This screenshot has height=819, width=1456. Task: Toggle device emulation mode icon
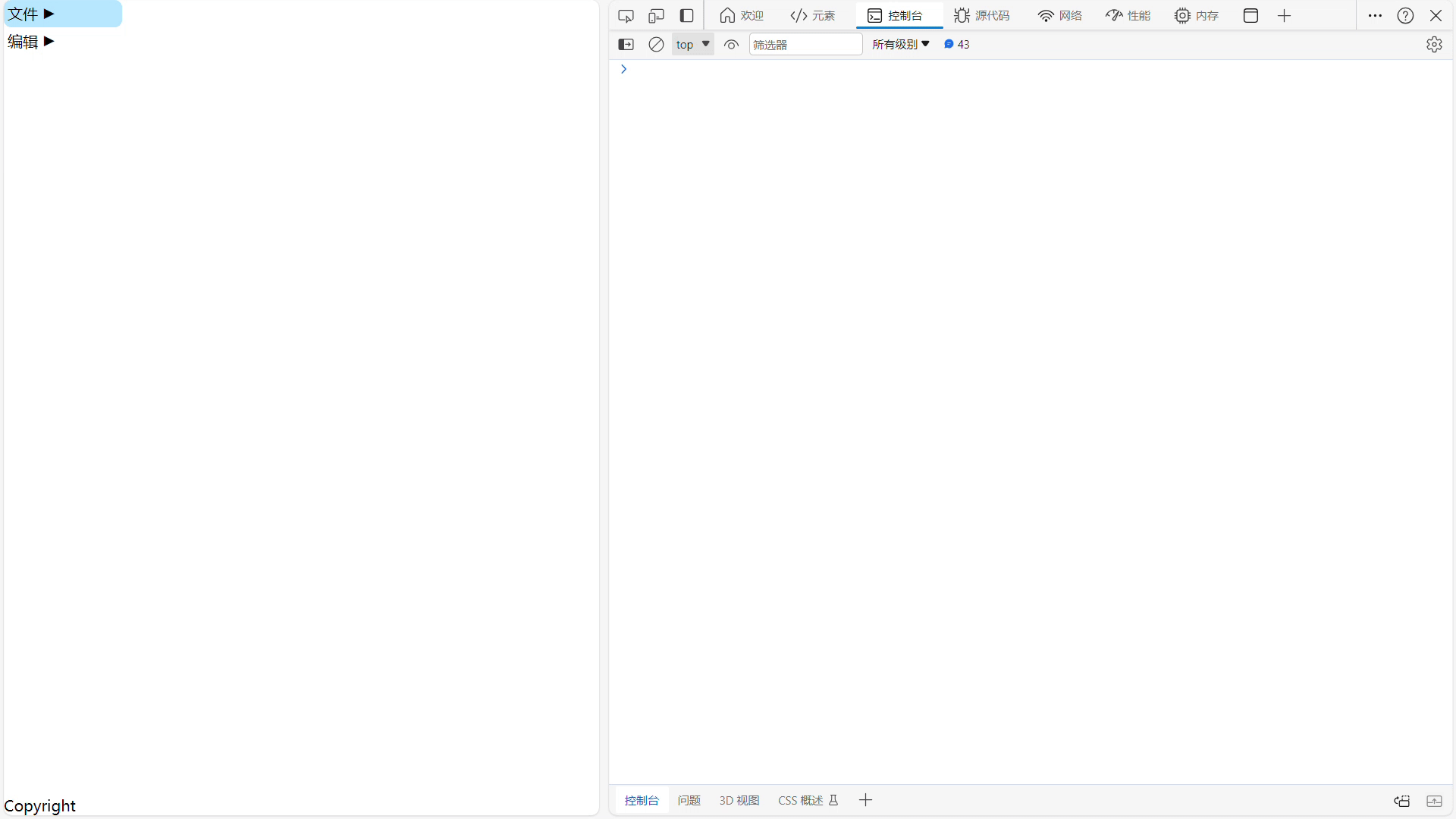(x=656, y=16)
